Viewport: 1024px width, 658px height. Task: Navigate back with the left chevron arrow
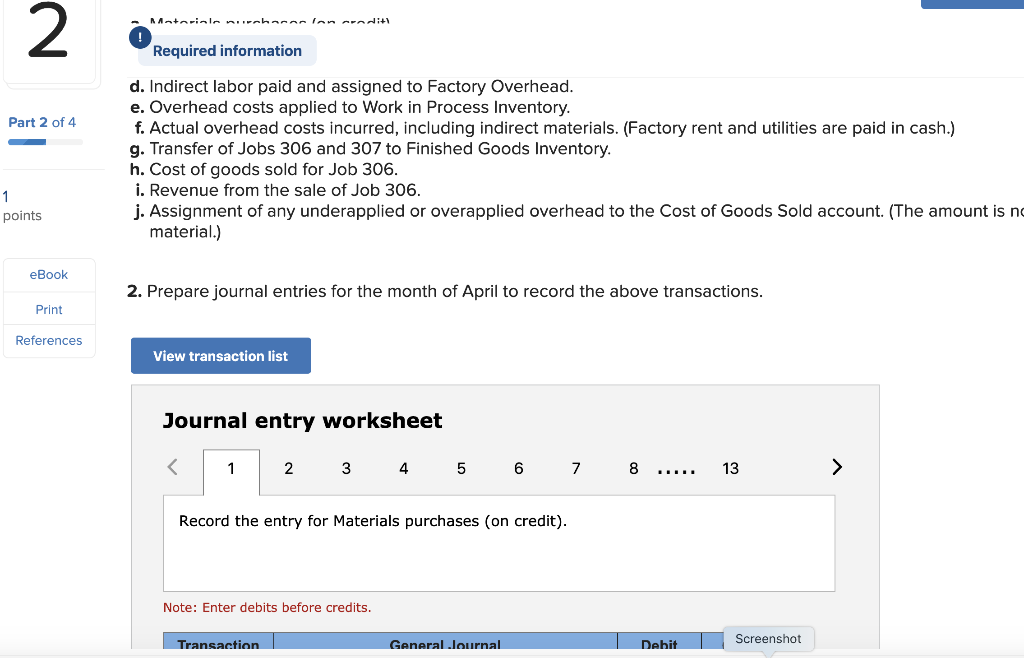(171, 466)
